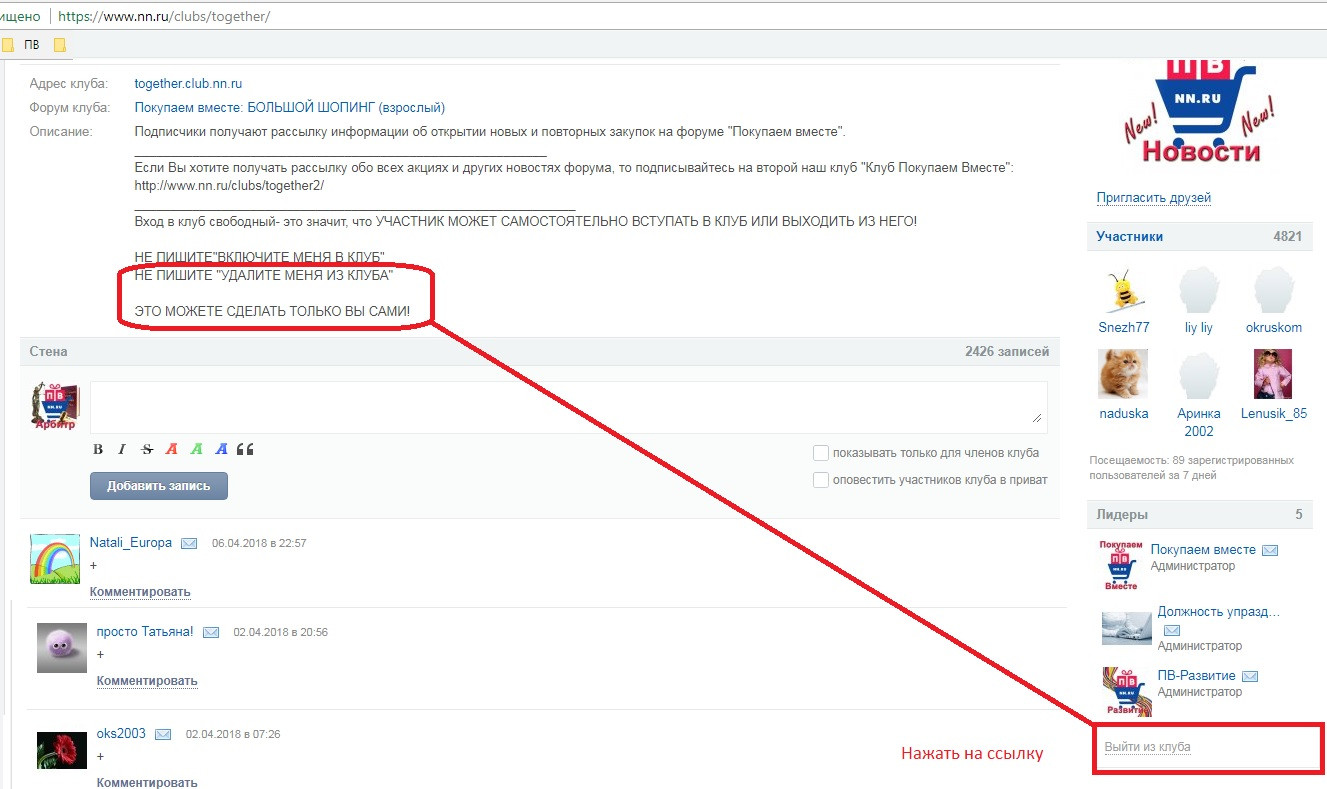This screenshot has width=1327, height=789.
Task: Apply bold formatting in wall editor
Action: click(x=98, y=449)
